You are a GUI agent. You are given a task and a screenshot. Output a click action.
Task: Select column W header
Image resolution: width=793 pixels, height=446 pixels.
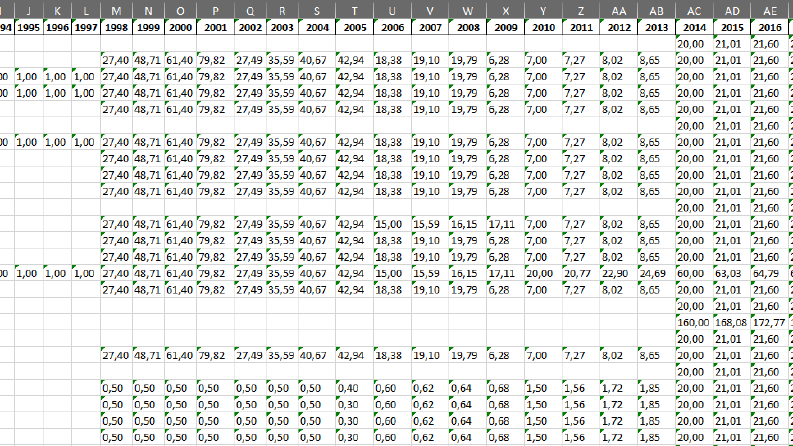click(468, 11)
